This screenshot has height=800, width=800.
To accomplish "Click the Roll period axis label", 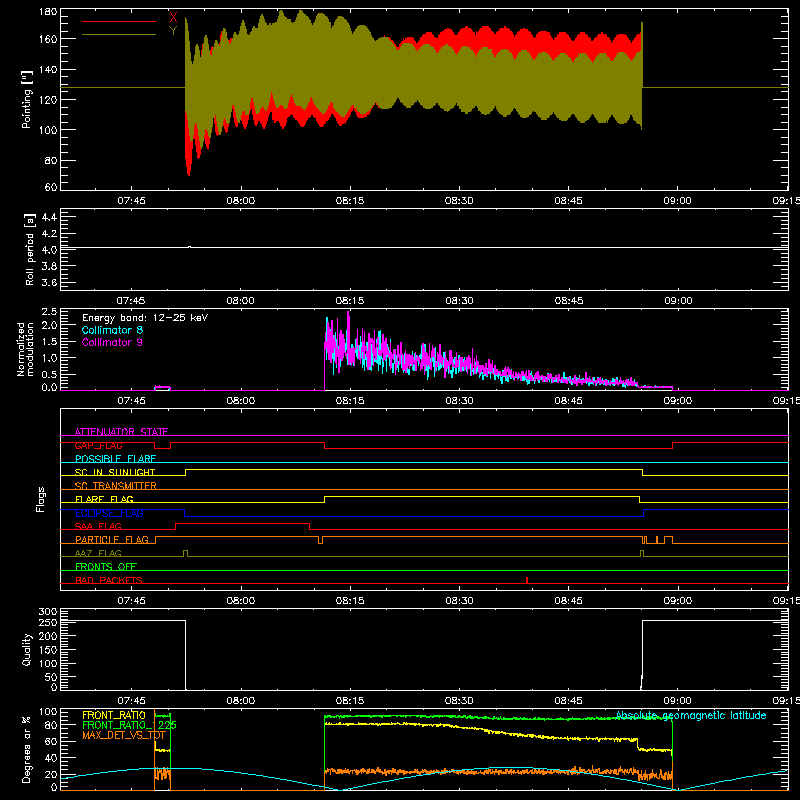I will (x=30, y=249).
